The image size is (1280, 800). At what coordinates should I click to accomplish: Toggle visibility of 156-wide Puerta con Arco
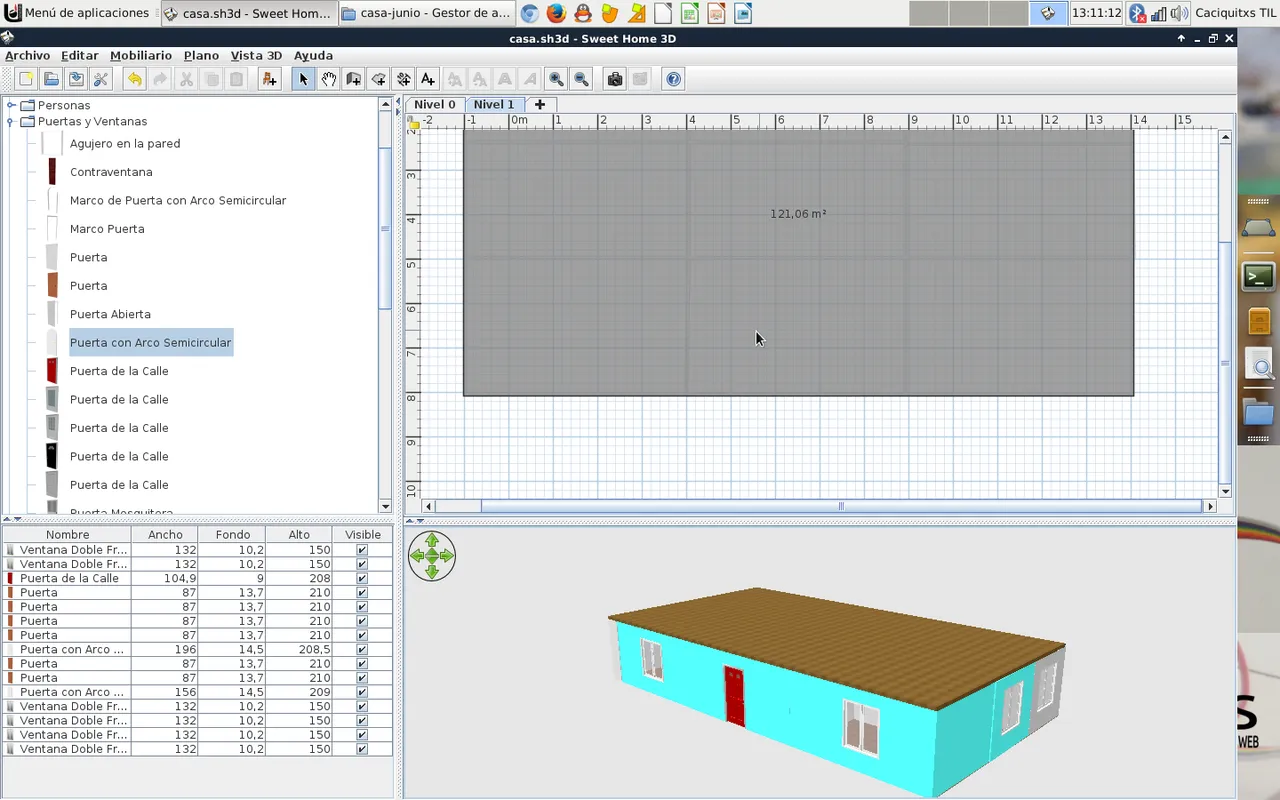(x=362, y=692)
